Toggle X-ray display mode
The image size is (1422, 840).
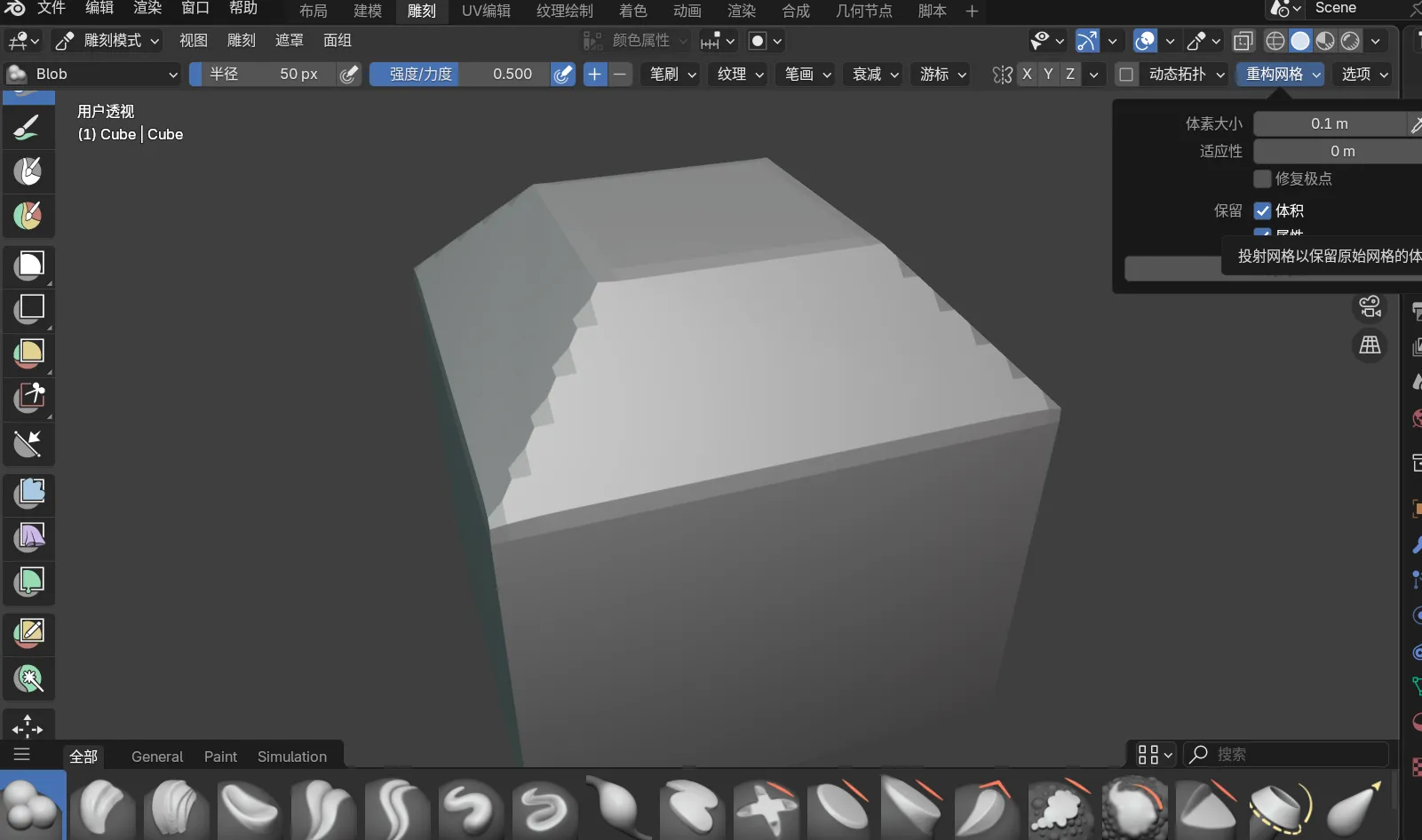pos(1243,41)
